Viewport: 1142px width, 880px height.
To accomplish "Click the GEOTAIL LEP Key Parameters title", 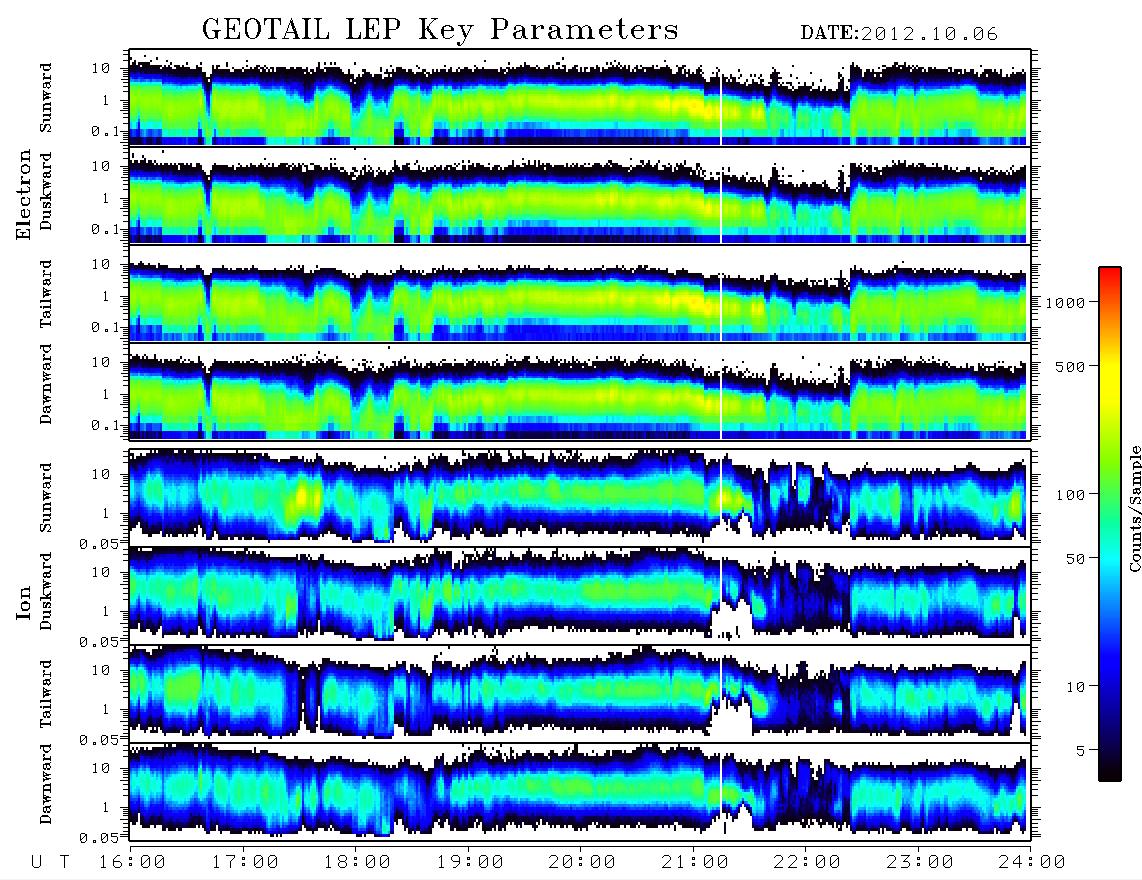I will point(440,30).
